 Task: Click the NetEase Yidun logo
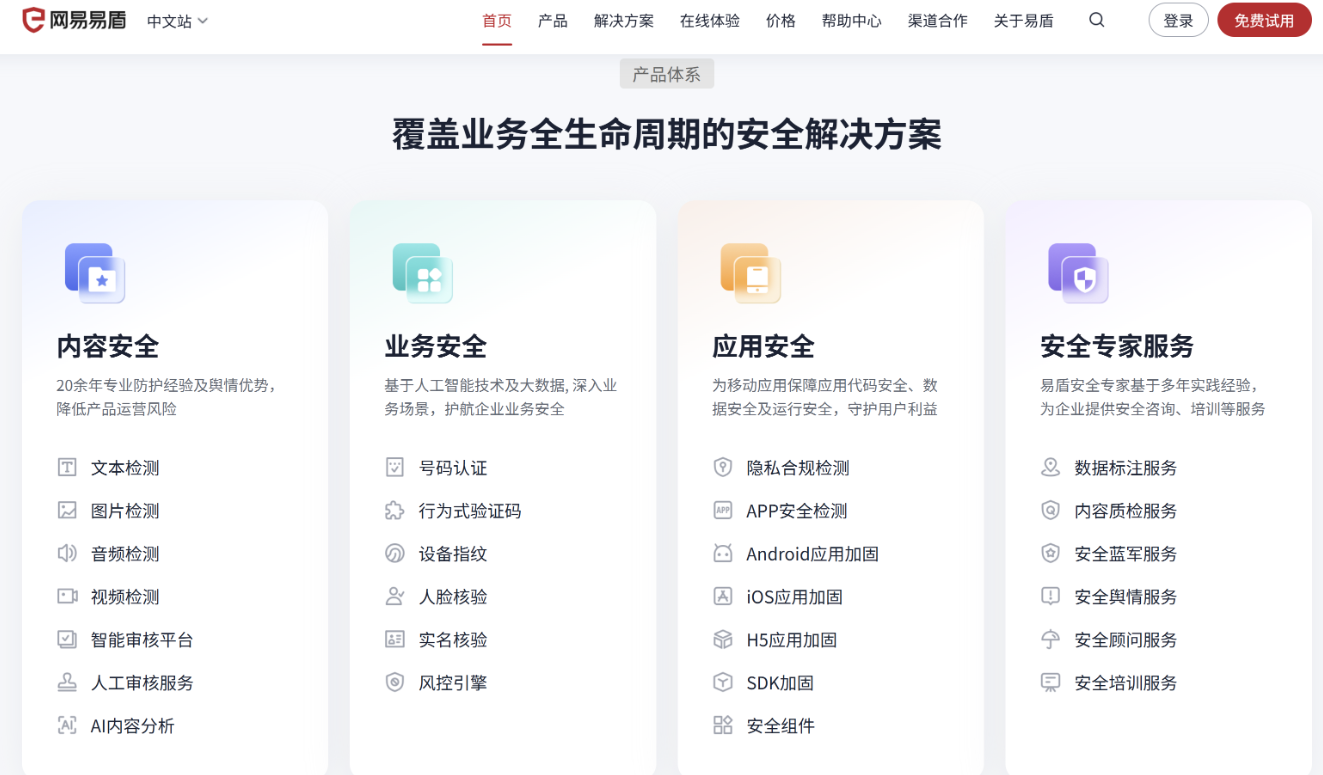point(75,20)
